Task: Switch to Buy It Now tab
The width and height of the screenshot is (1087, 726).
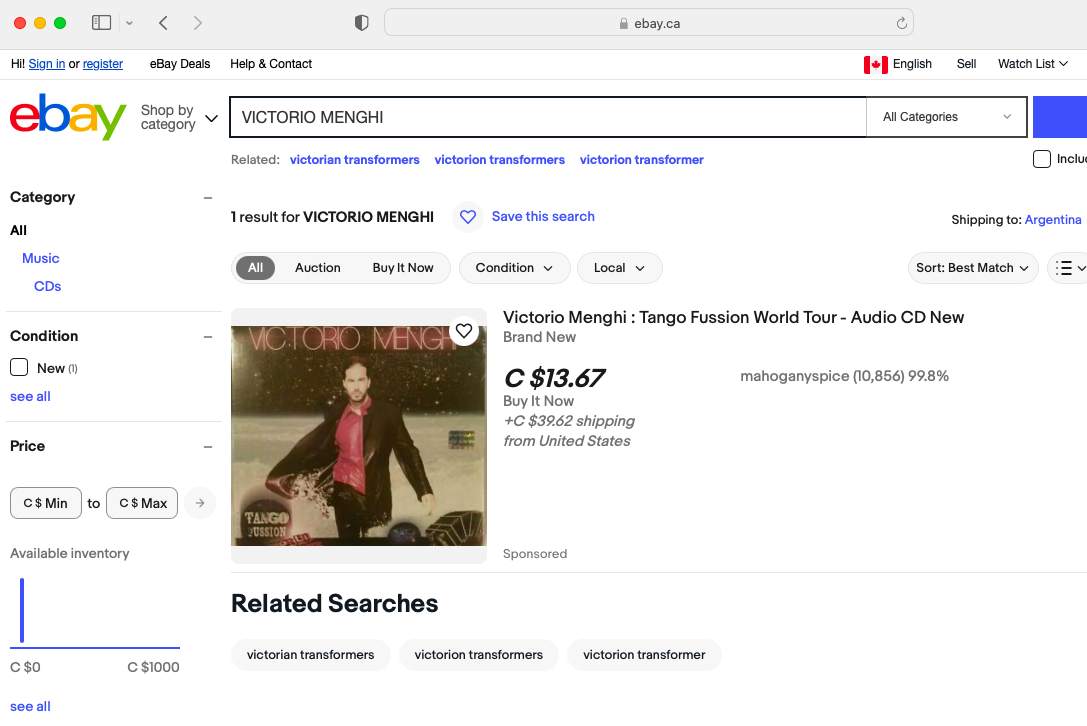Action: (x=403, y=268)
